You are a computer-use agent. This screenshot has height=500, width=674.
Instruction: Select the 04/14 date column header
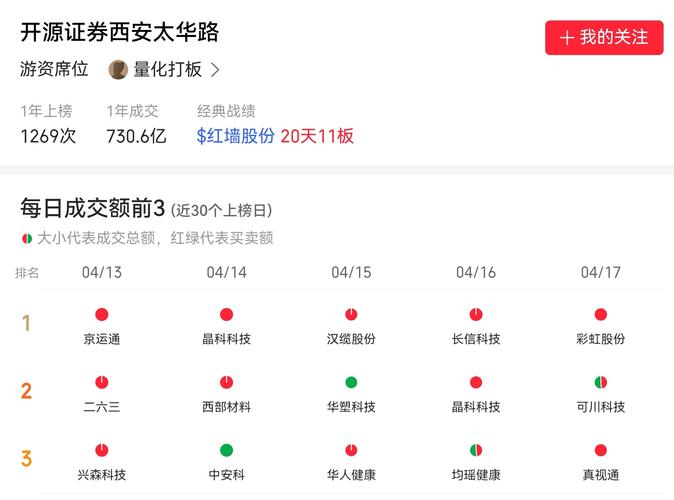click(227, 272)
